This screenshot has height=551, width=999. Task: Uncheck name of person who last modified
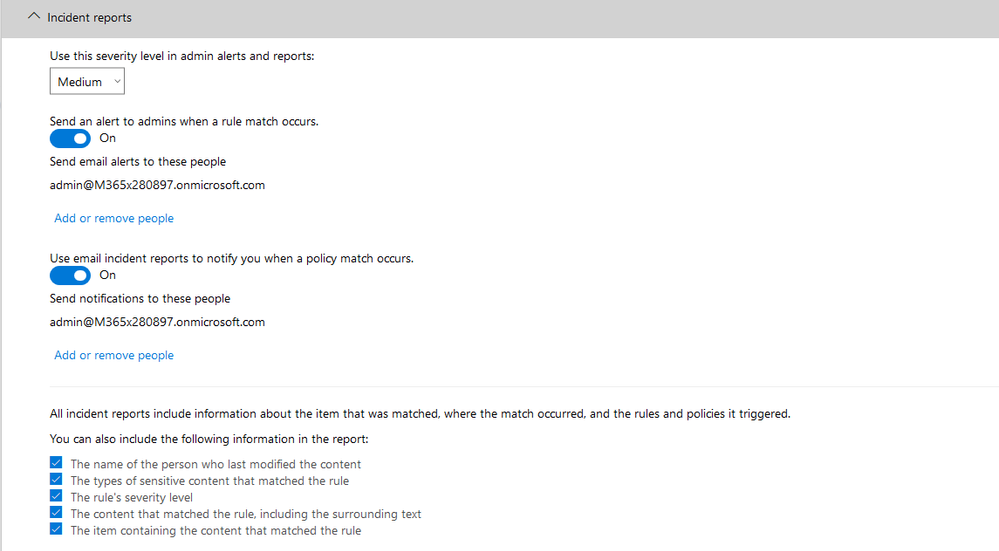point(56,462)
